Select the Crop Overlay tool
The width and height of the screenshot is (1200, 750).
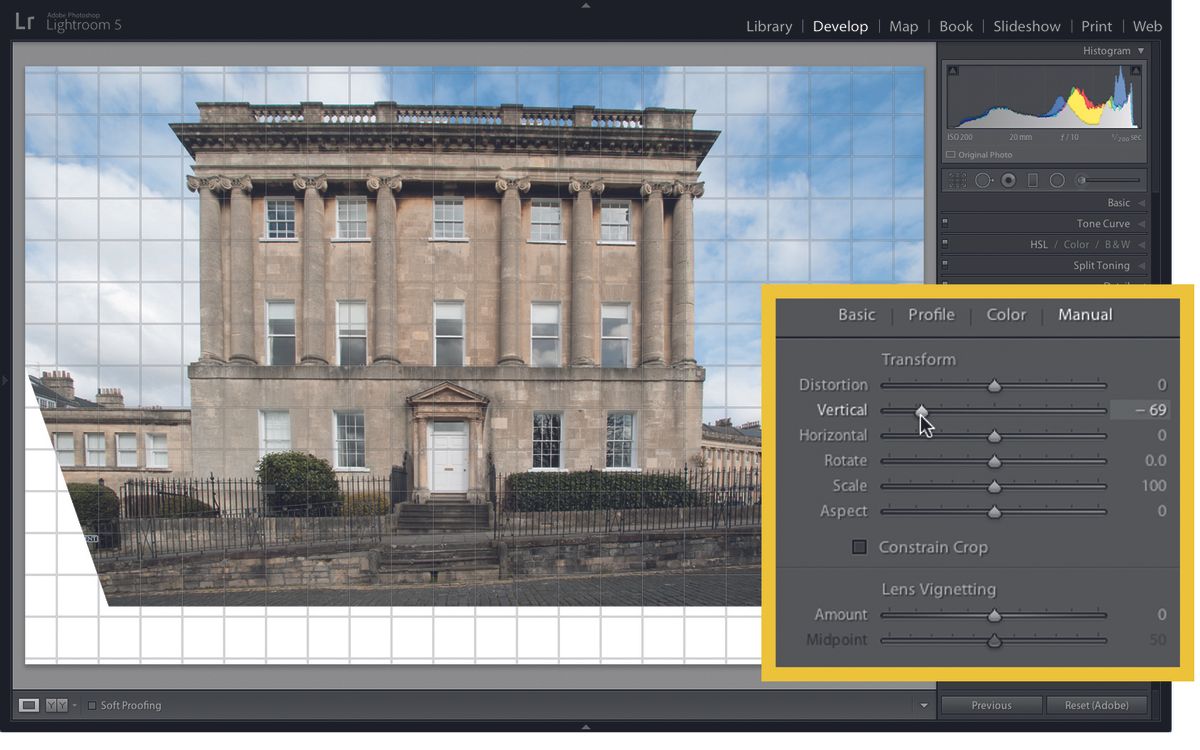pos(955,180)
